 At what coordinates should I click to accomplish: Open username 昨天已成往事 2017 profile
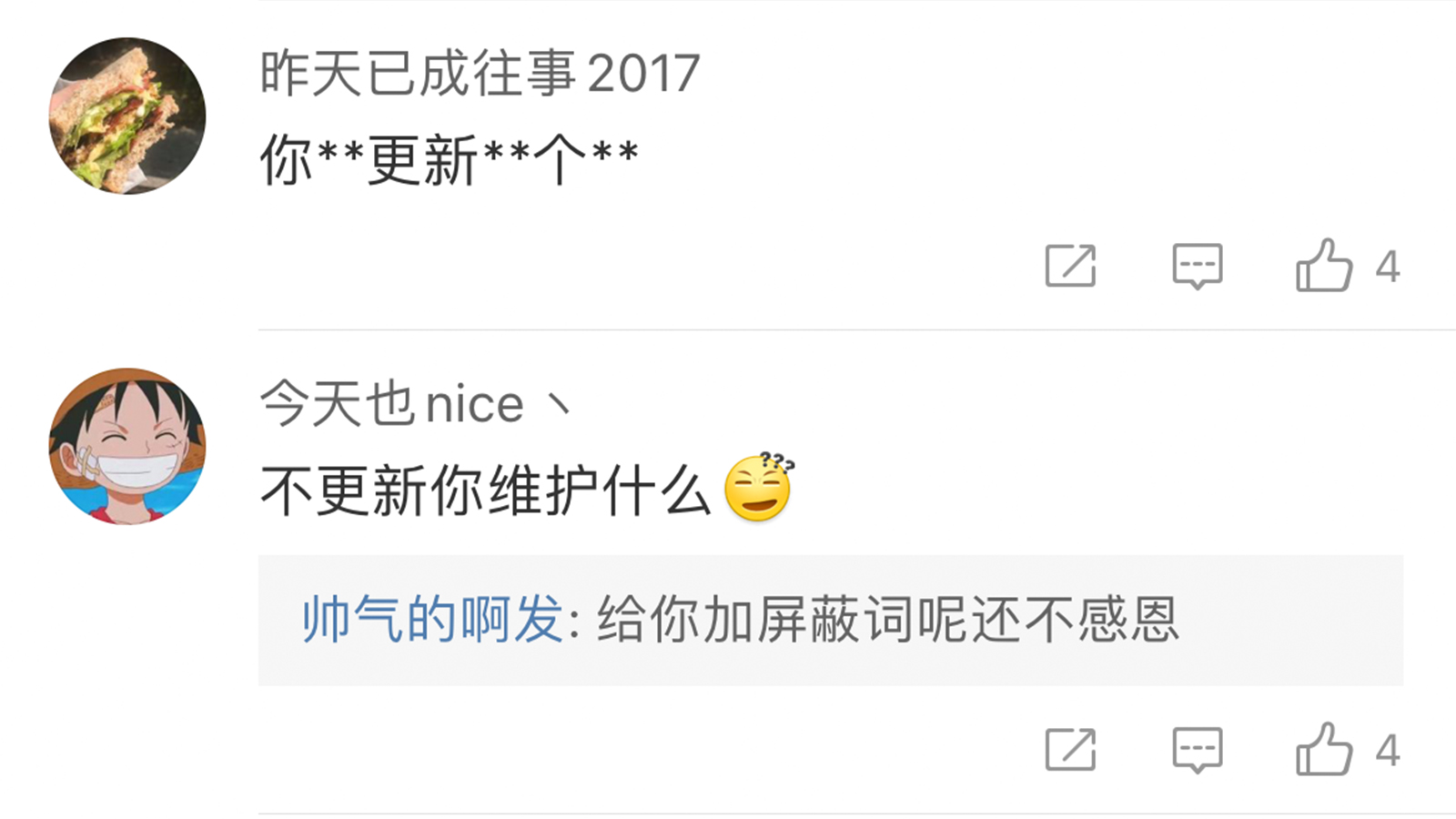coord(480,73)
